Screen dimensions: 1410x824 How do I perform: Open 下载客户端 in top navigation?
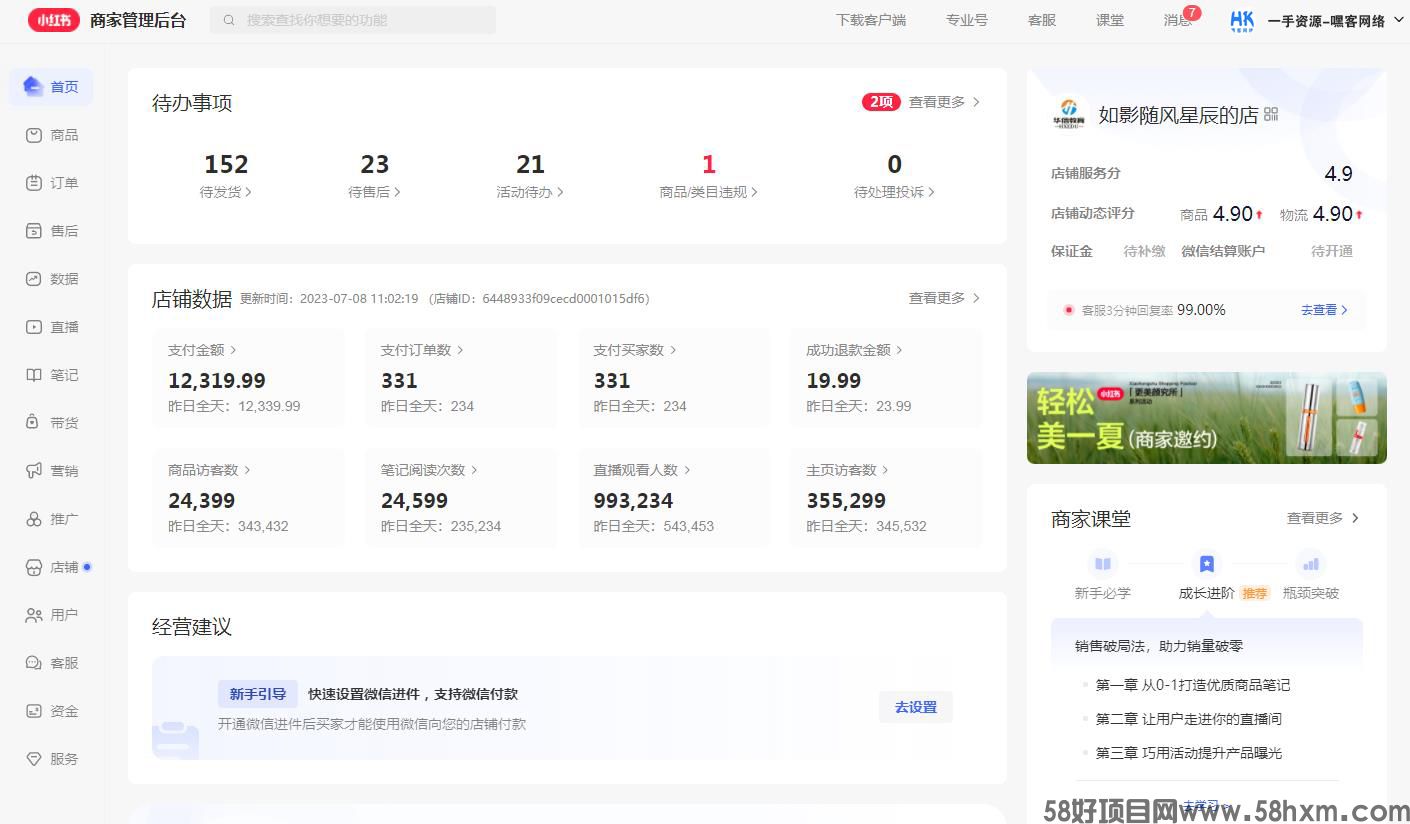871,20
